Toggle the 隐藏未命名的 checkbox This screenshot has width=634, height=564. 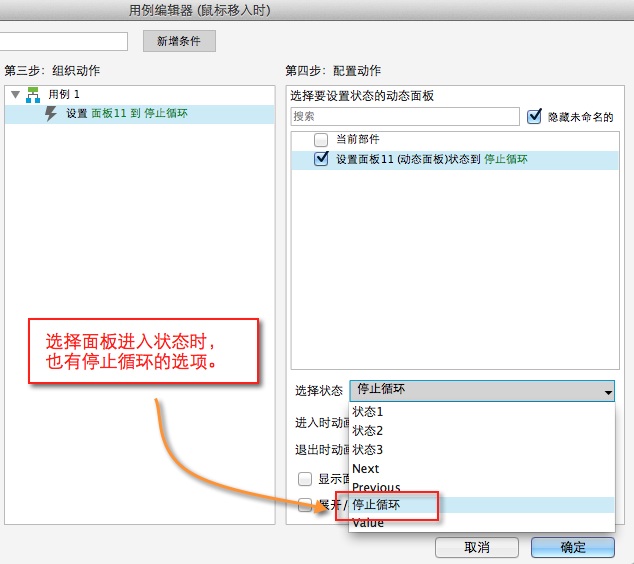tap(534, 116)
